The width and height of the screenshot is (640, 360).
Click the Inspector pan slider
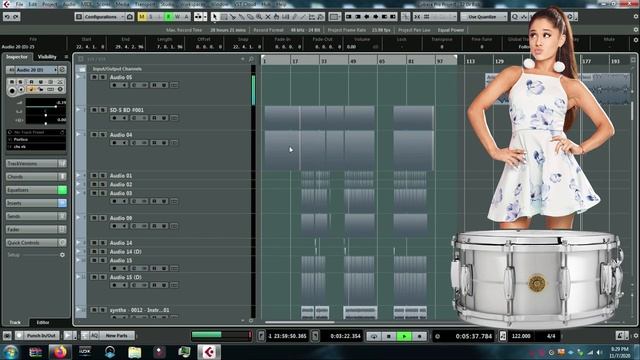tap(45, 115)
